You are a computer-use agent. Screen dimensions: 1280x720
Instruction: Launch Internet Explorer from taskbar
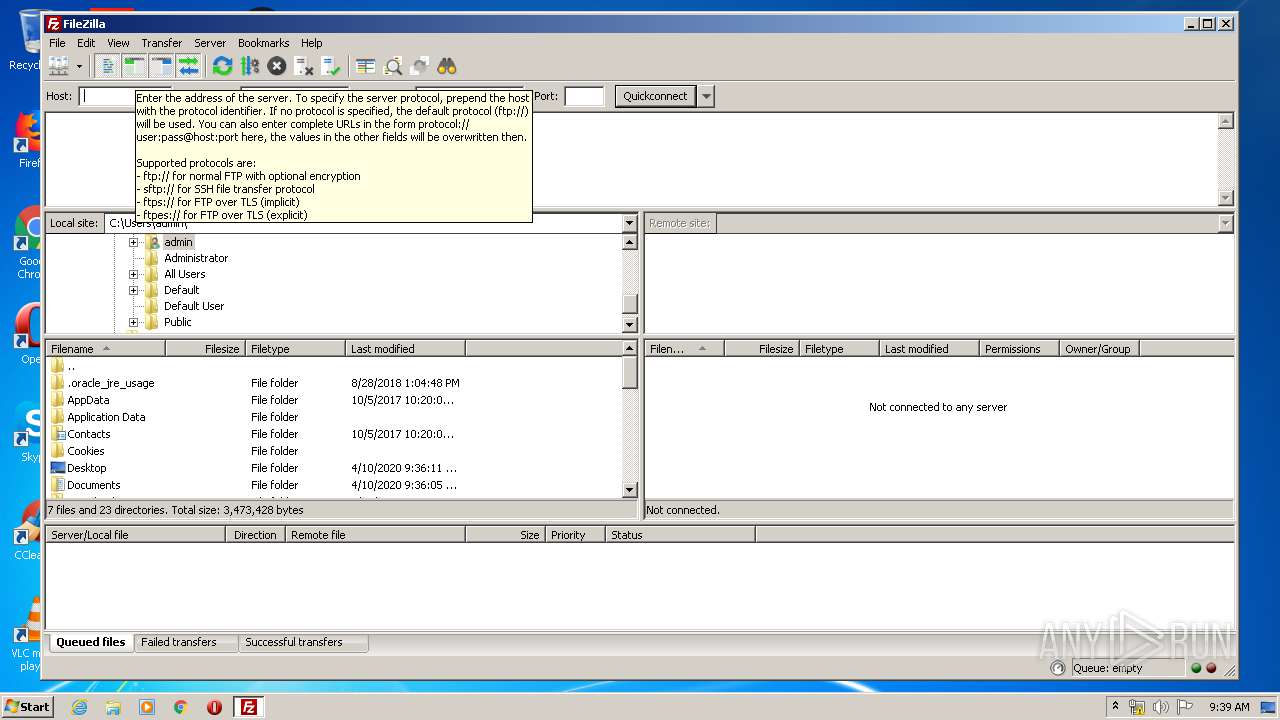point(79,707)
